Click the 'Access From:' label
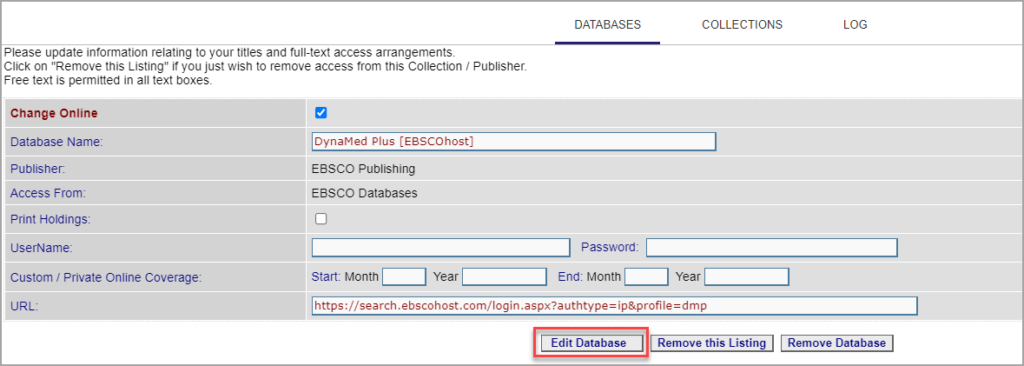The width and height of the screenshot is (1024, 366). (48, 193)
